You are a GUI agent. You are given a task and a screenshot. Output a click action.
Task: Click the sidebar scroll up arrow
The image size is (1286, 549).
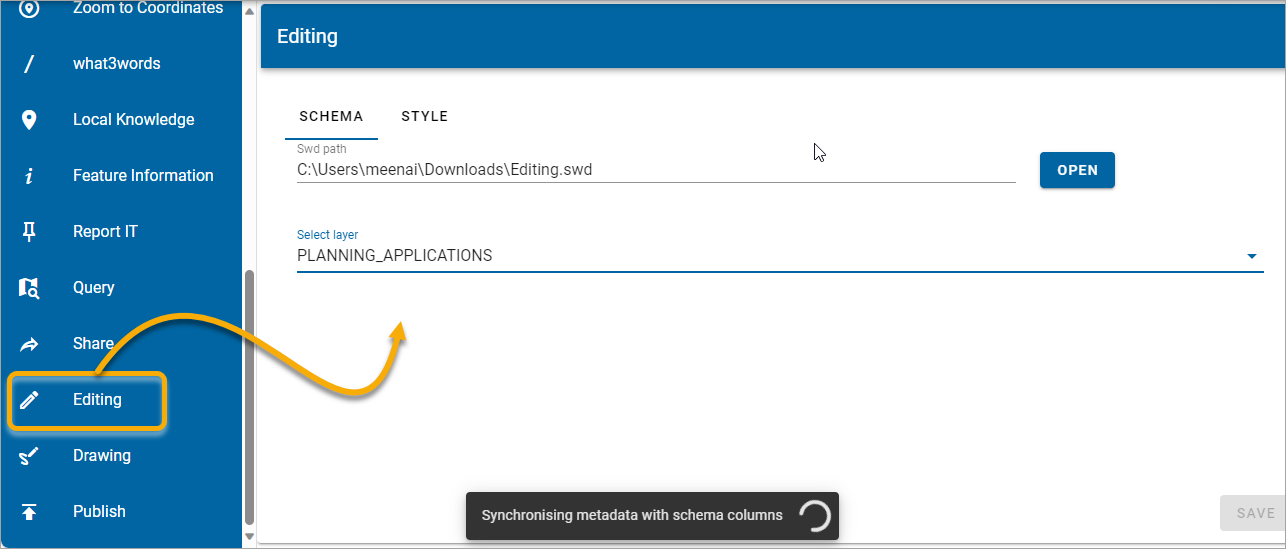(249, 11)
